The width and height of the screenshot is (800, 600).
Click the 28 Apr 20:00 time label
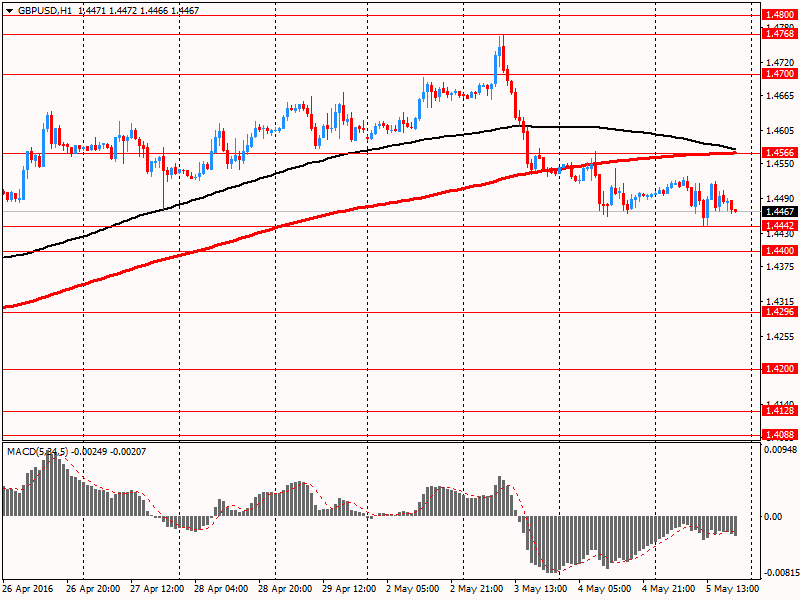pyautogui.click(x=285, y=589)
